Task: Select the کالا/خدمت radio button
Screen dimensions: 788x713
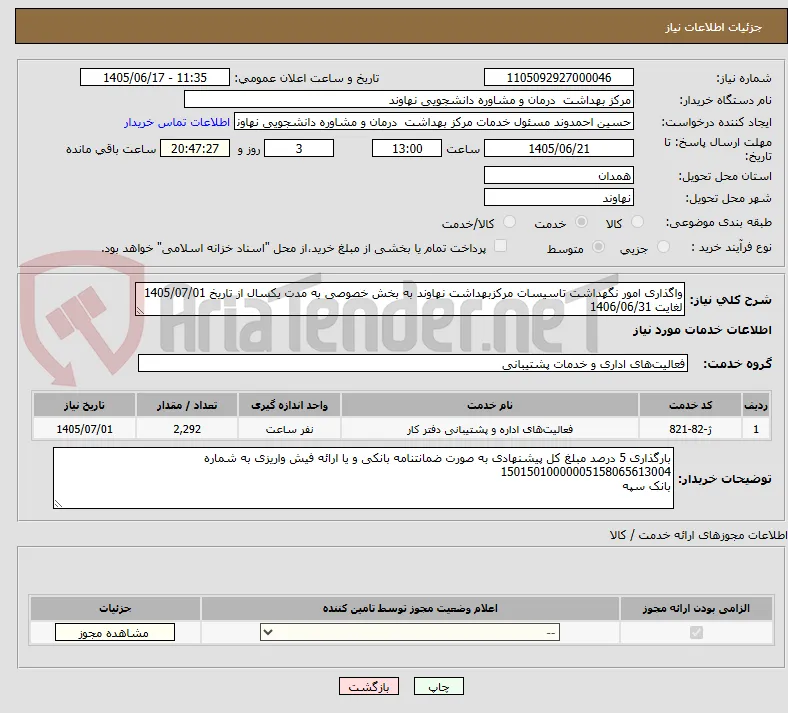Action: pyautogui.click(x=510, y=222)
